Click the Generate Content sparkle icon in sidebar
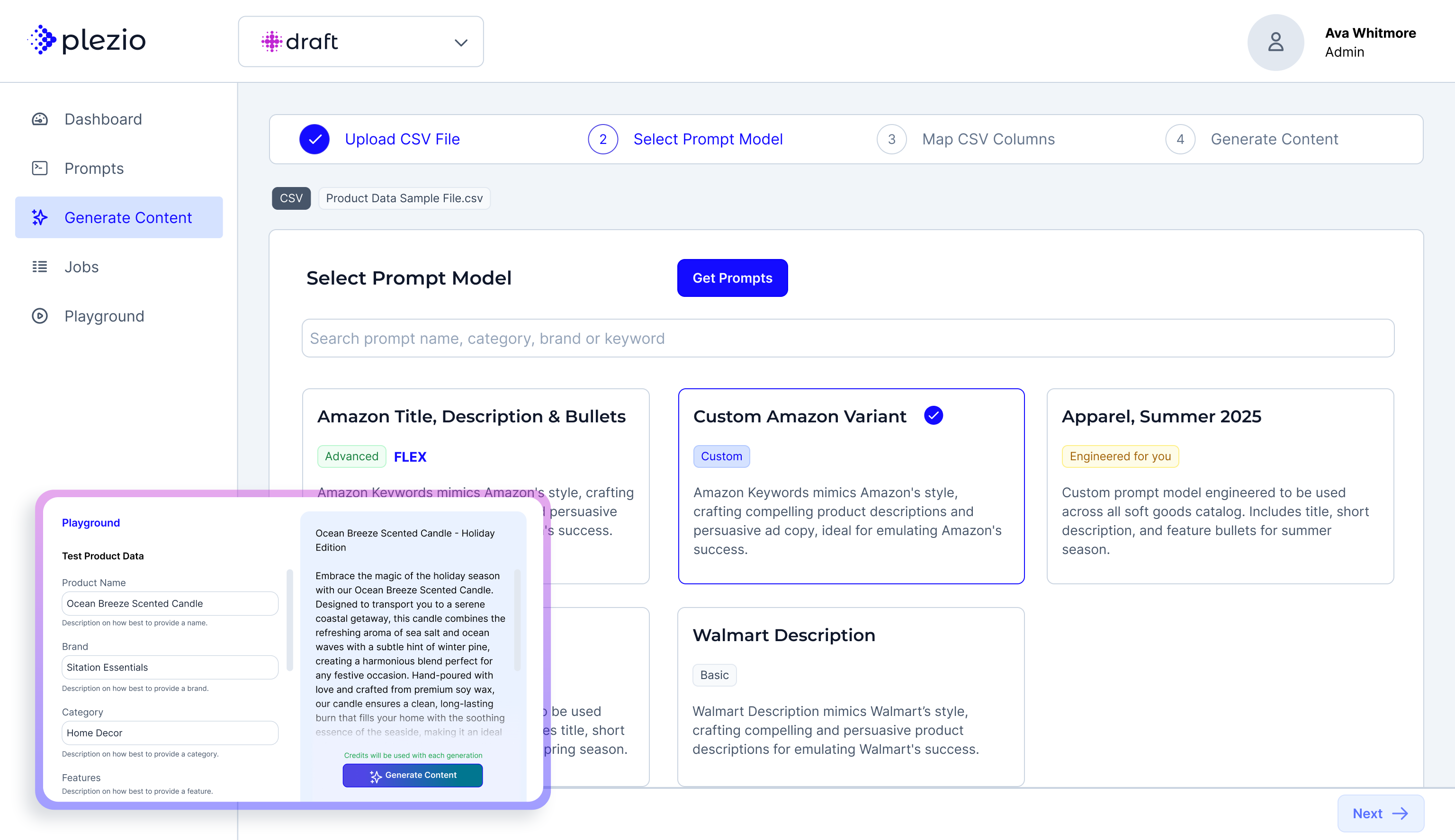 coord(40,217)
